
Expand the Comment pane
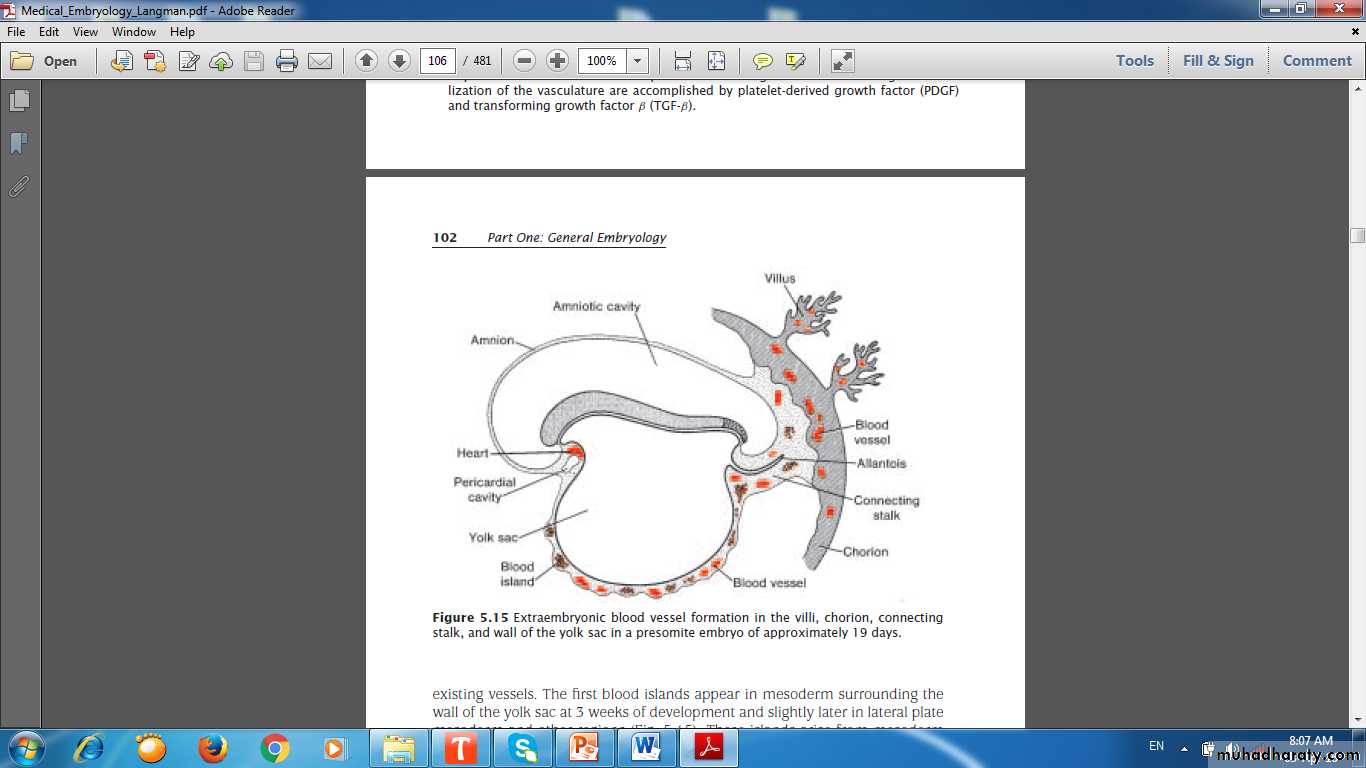tap(1317, 61)
